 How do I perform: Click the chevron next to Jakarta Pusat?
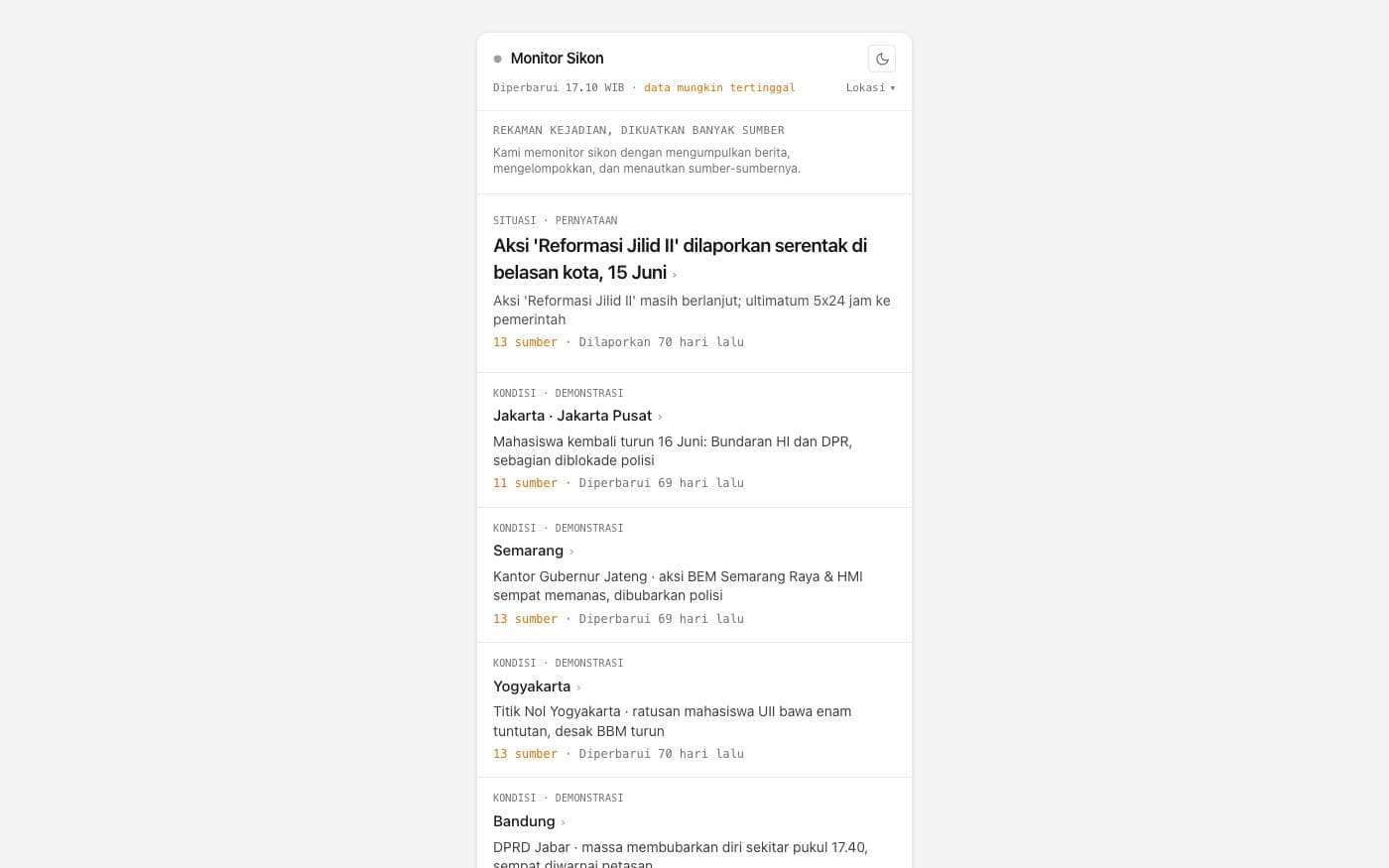pyautogui.click(x=660, y=417)
